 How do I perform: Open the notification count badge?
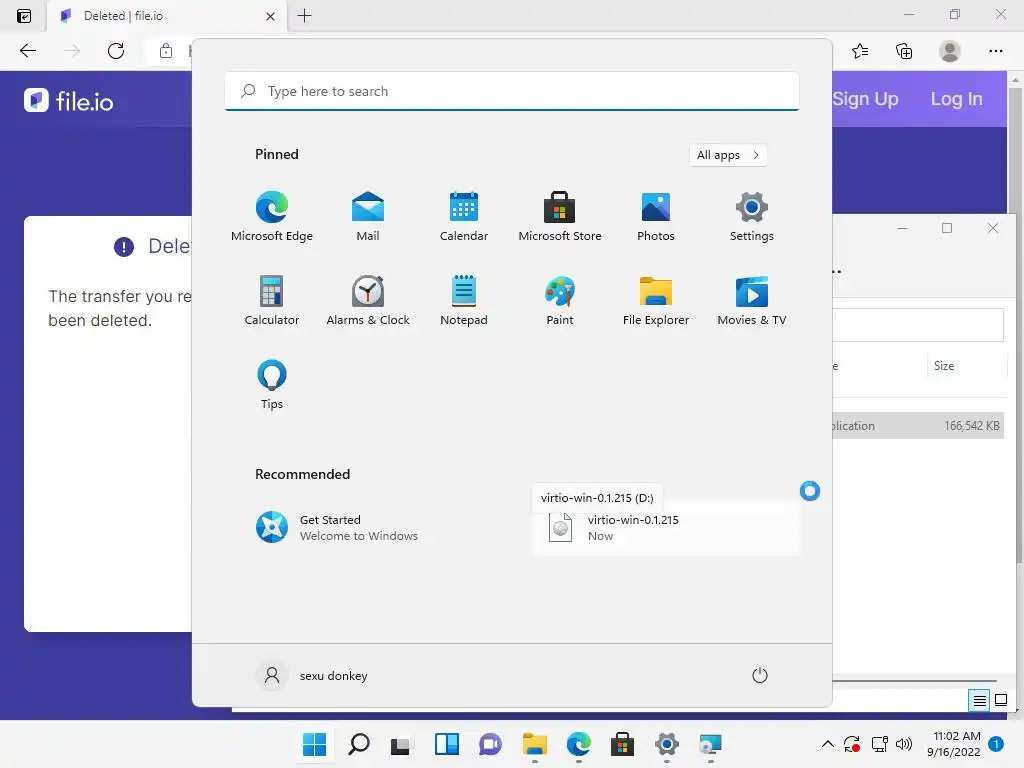[x=996, y=744]
